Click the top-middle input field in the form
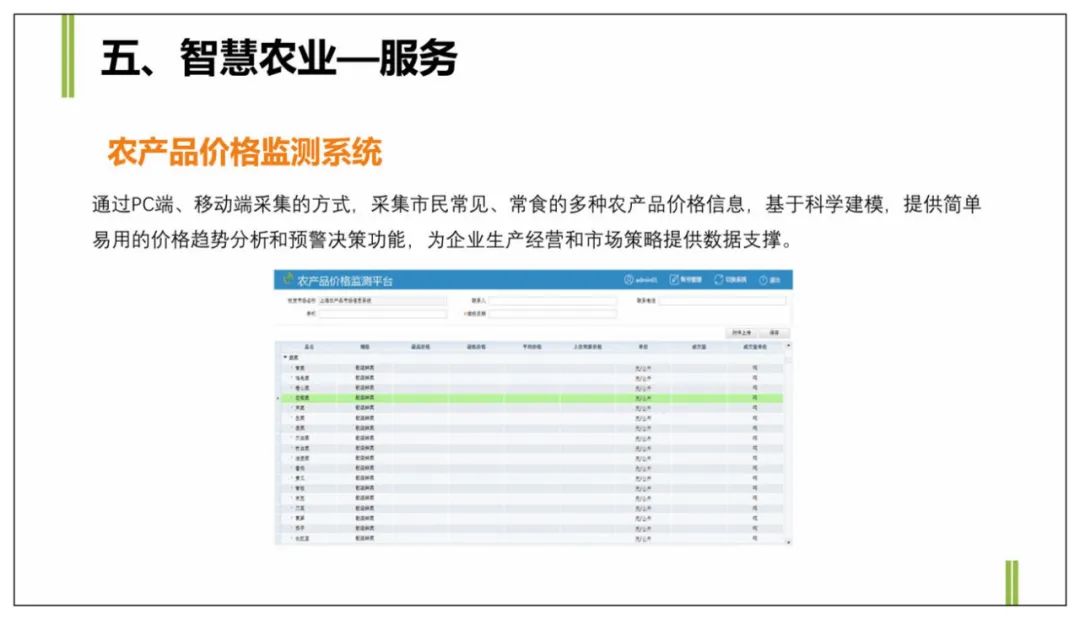This screenshot has width=1080, height=619. coord(552,300)
